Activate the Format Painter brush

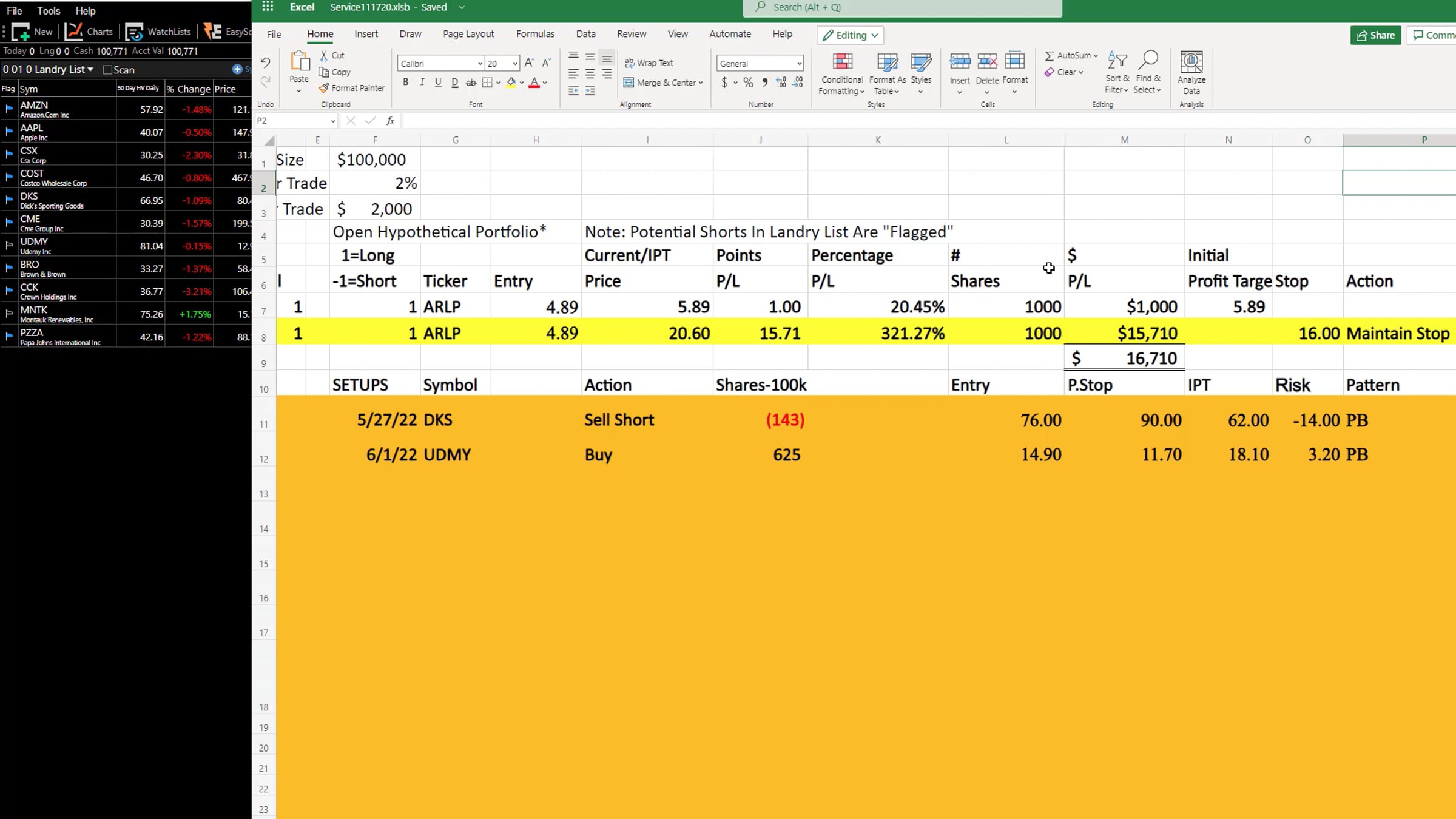(x=352, y=88)
